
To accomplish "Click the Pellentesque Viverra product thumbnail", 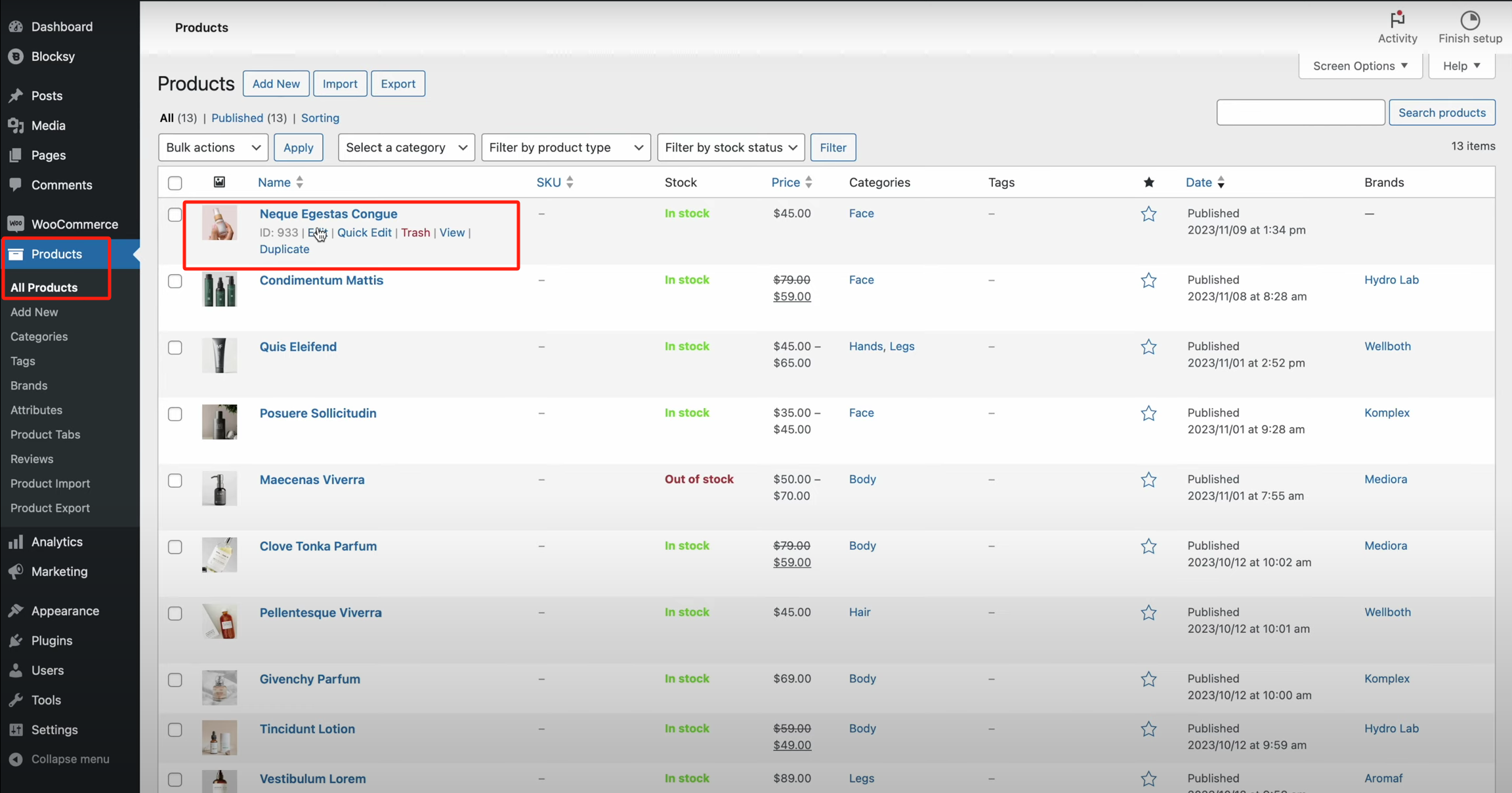I will click(x=219, y=621).
